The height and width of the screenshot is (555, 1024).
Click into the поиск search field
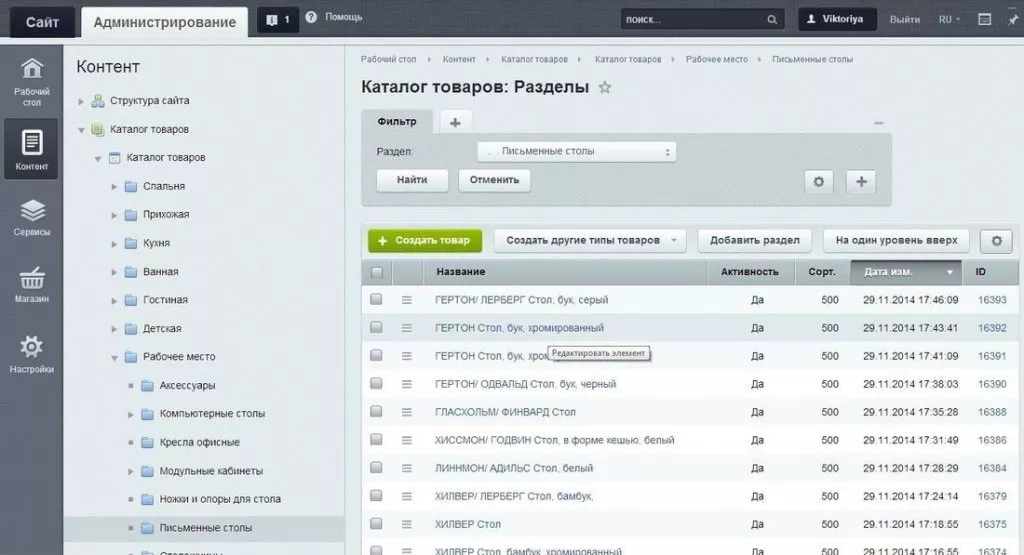point(692,20)
